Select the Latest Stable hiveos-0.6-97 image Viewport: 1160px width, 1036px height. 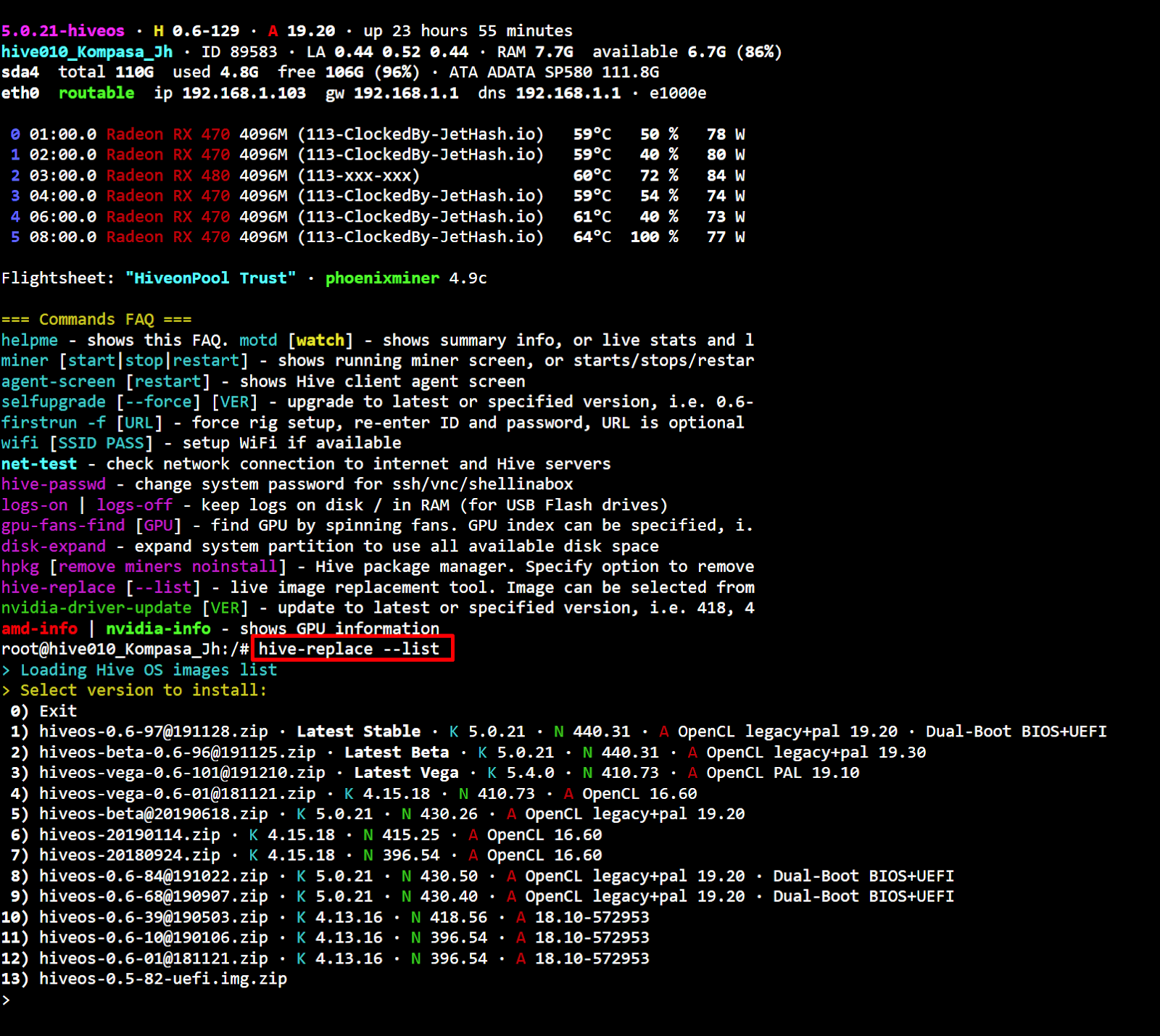pos(153,732)
